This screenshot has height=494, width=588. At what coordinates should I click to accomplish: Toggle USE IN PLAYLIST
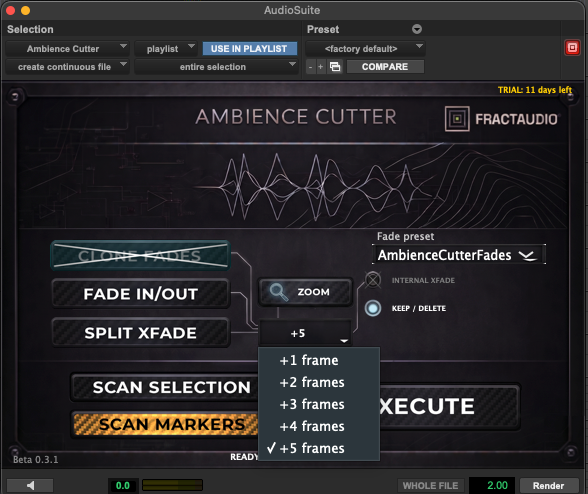[x=249, y=49]
